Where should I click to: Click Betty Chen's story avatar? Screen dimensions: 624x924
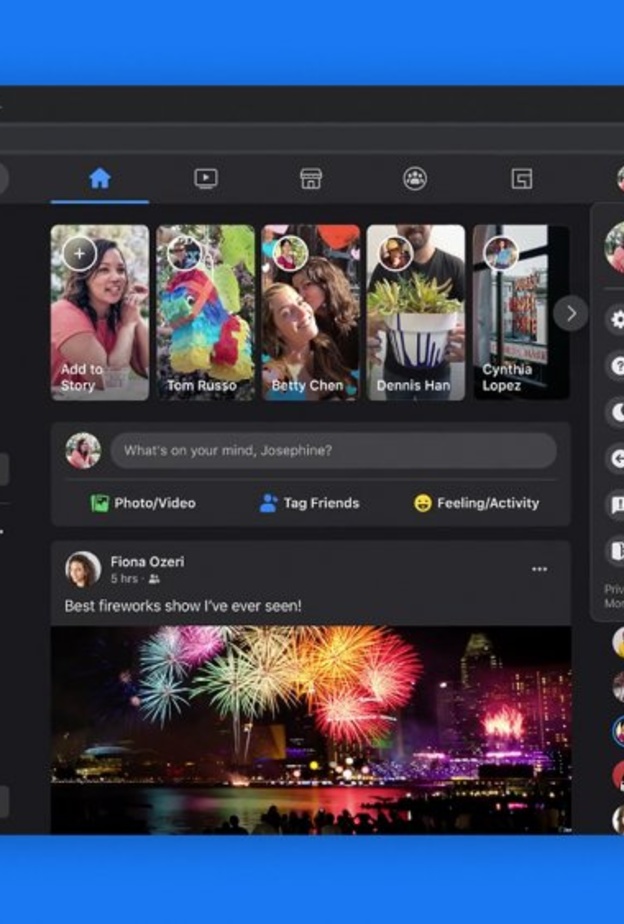[290, 253]
